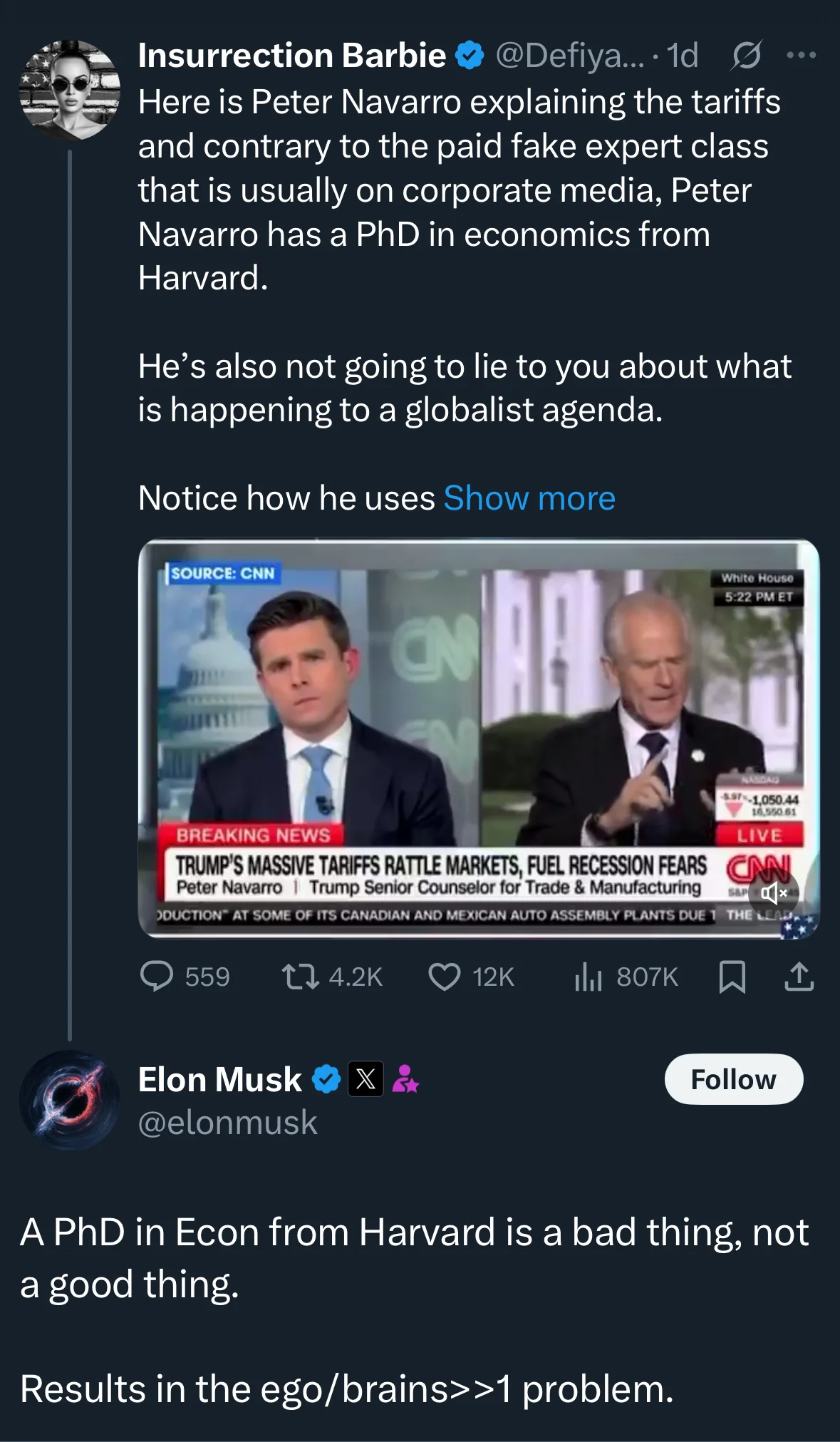The image size is (840, 1442).
Task: Open the three-dot more options menu
Action: [801, 55]
